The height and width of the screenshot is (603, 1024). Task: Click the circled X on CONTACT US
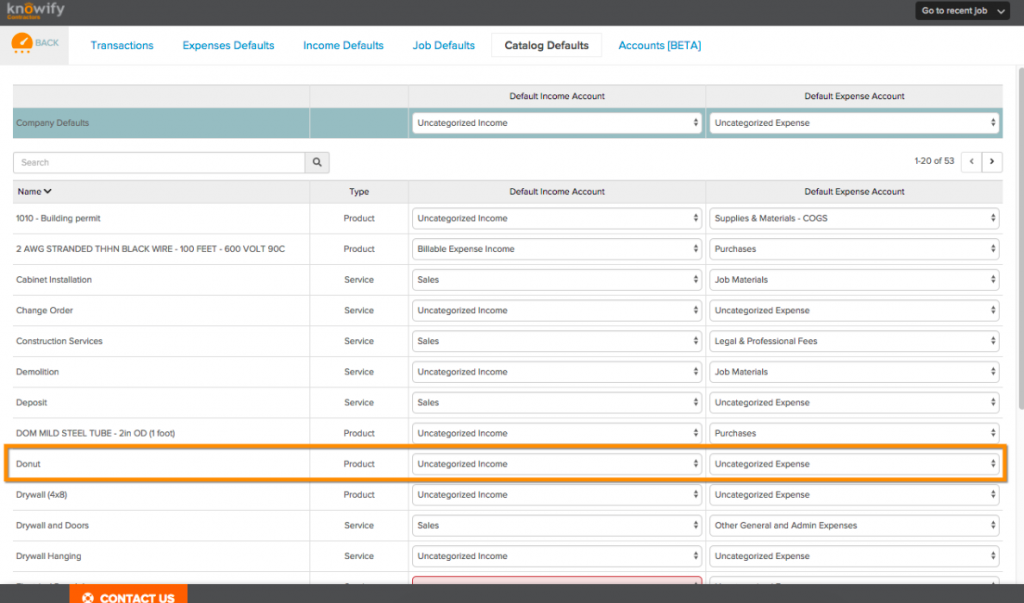coord(88,596)
